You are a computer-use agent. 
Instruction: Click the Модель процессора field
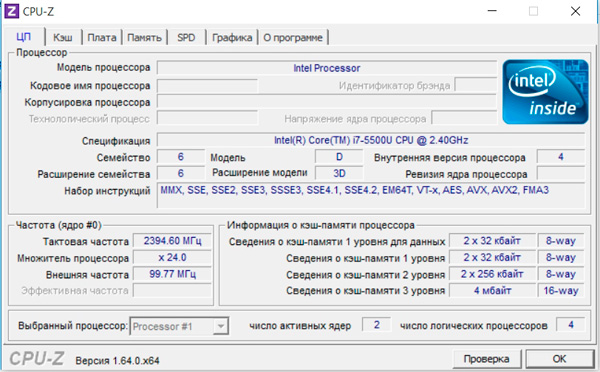(x=327, y=68)
